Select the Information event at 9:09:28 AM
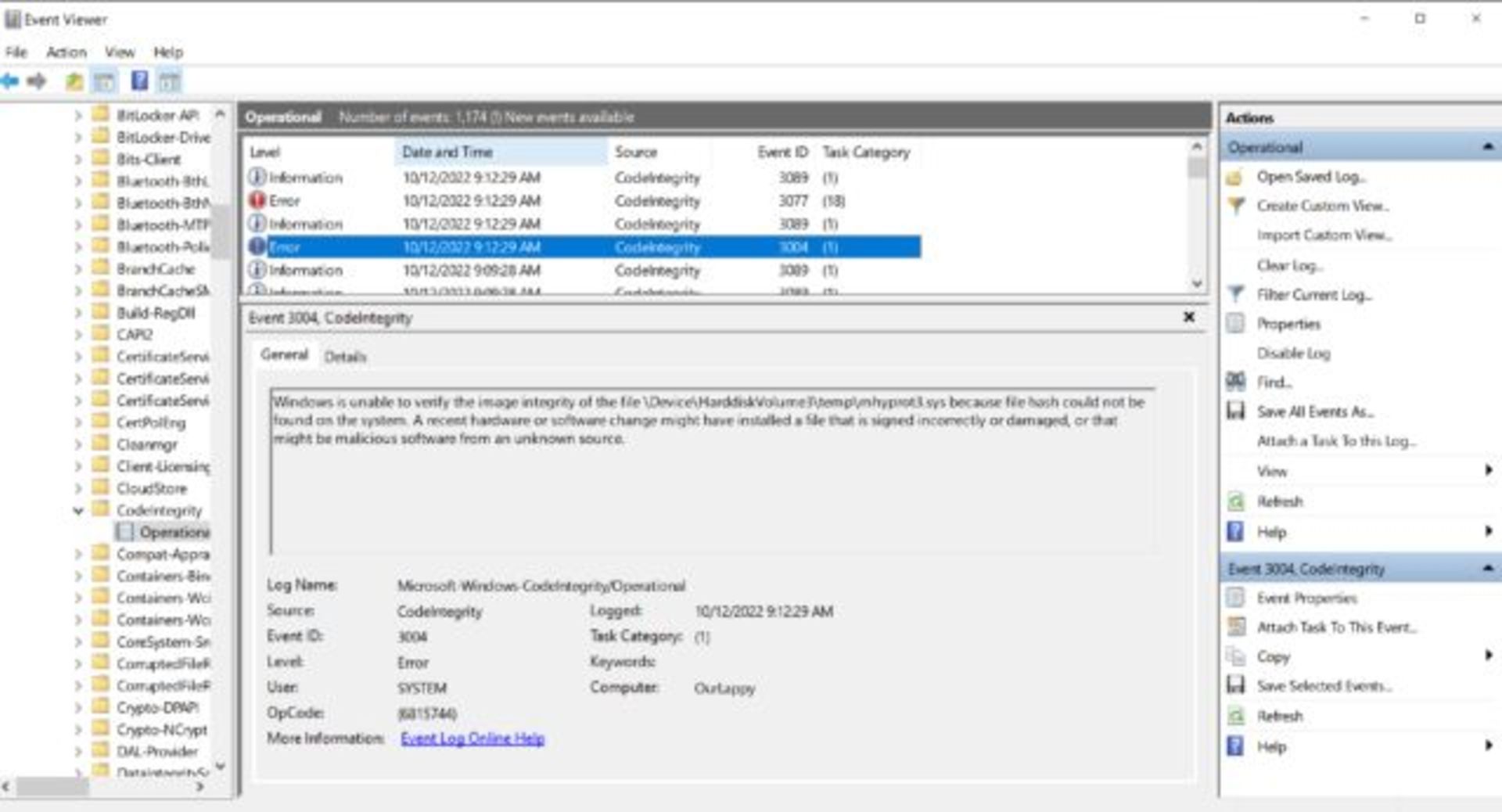 tap(583, 271)
